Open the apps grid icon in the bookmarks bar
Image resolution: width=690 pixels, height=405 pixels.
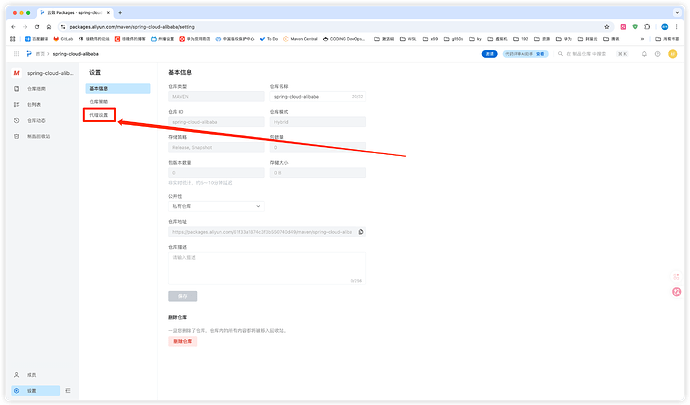point(13,39)
